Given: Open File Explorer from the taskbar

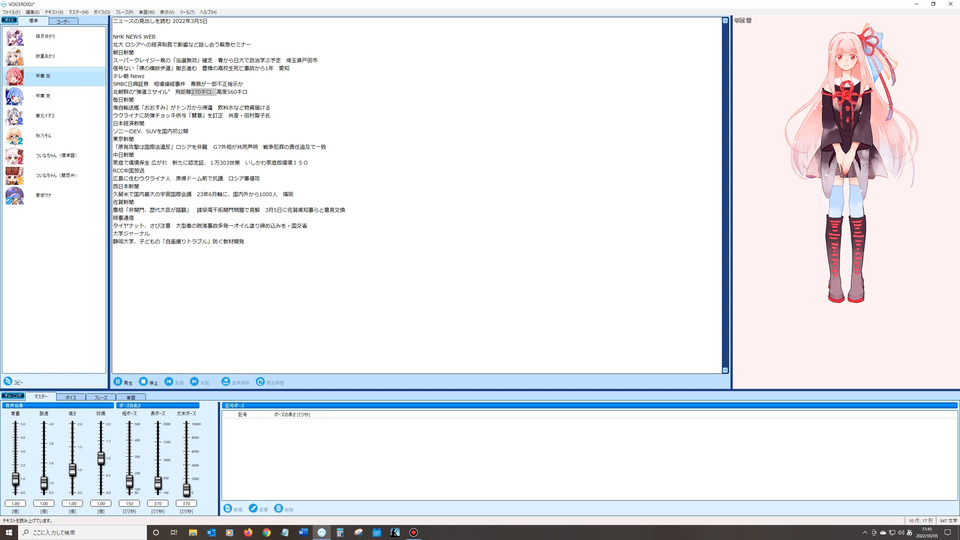Looking at the screenshot, I should tap(193, 532).
